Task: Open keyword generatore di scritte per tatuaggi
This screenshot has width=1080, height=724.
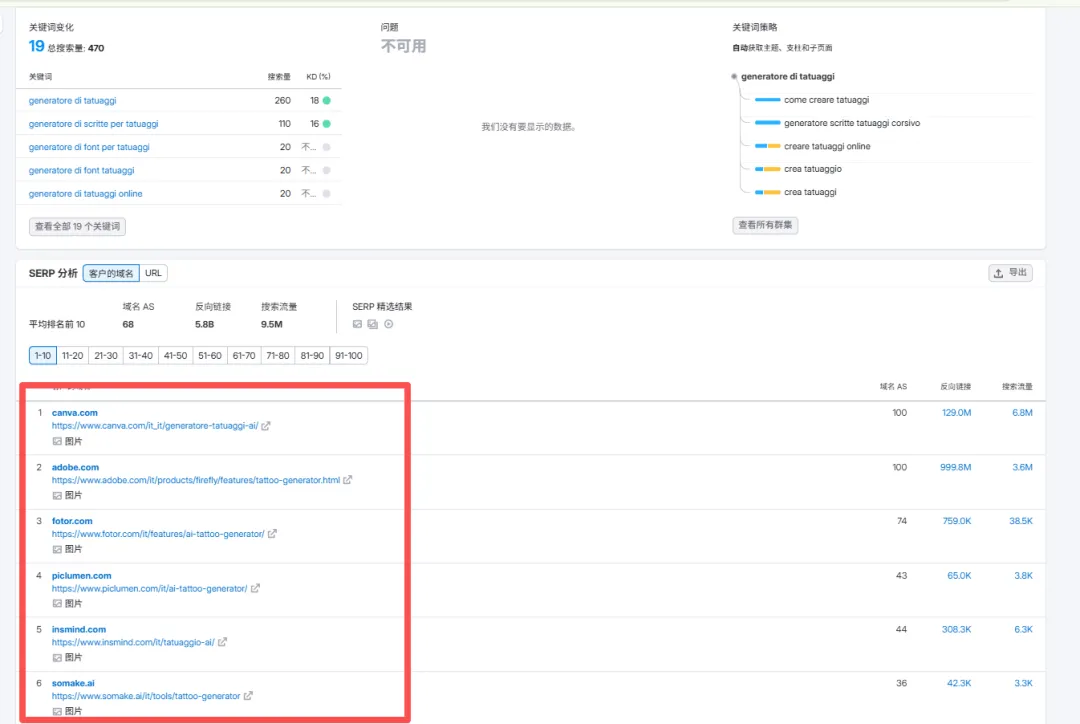Action: [93, 124]
